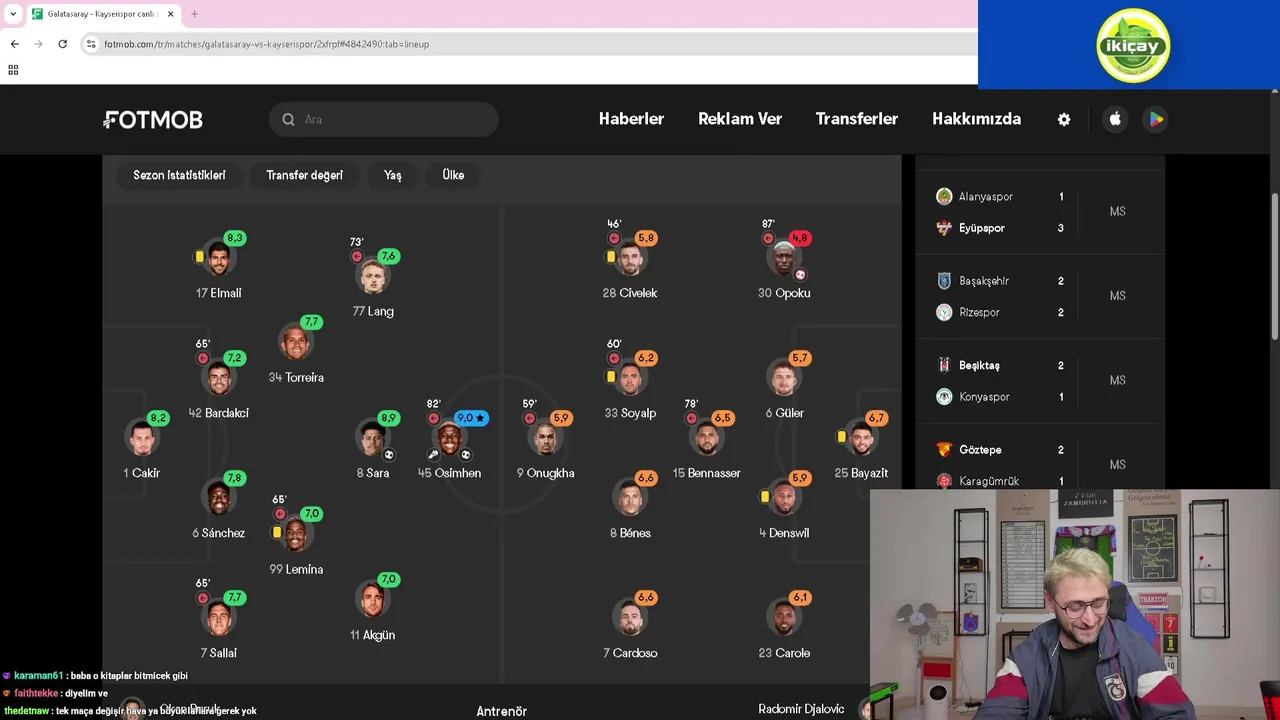Click the Güler player name
Screen dimensions: 1280x720
pos(790,413)
